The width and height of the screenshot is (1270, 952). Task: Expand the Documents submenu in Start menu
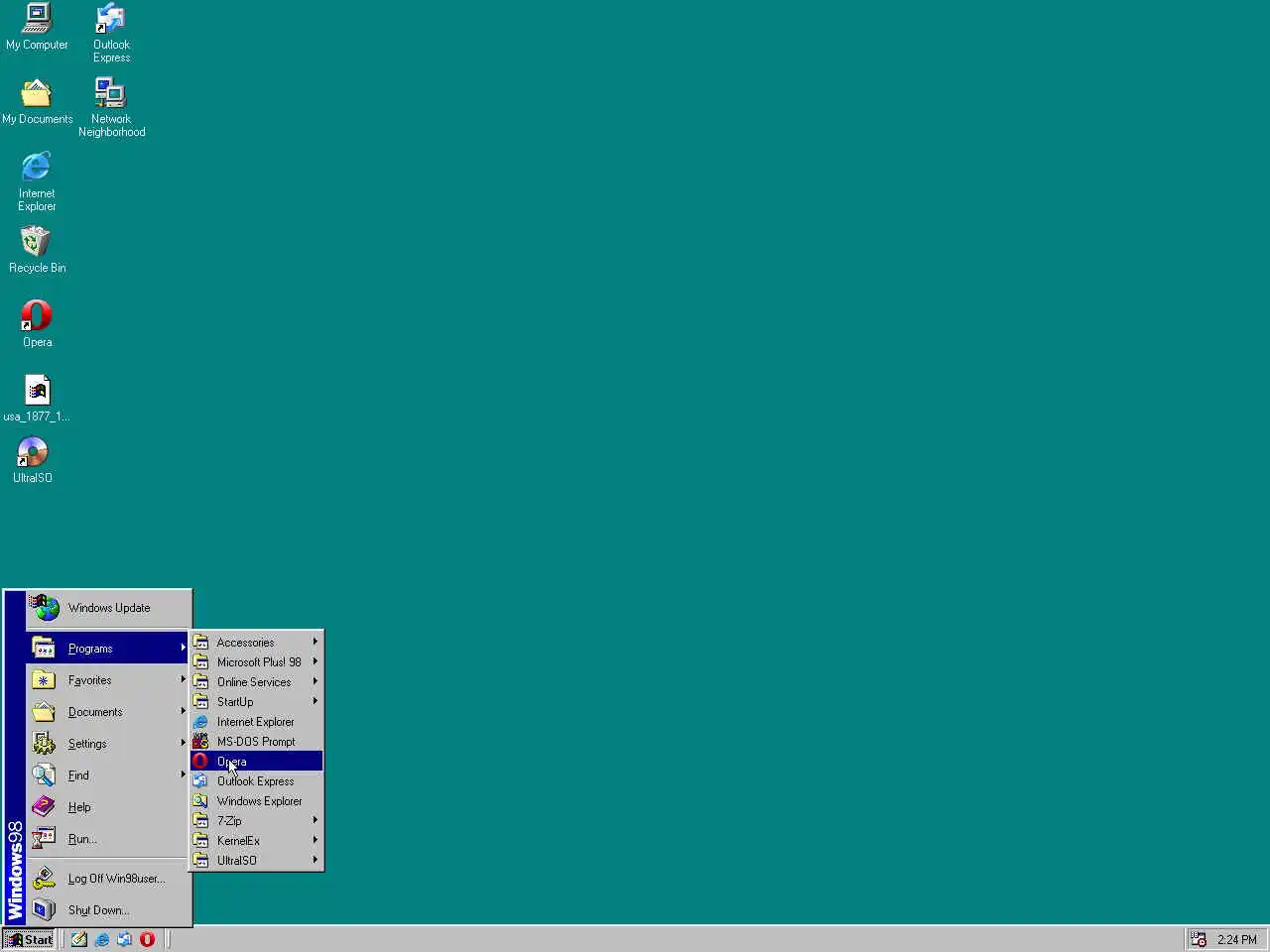[x=108, y=712]
